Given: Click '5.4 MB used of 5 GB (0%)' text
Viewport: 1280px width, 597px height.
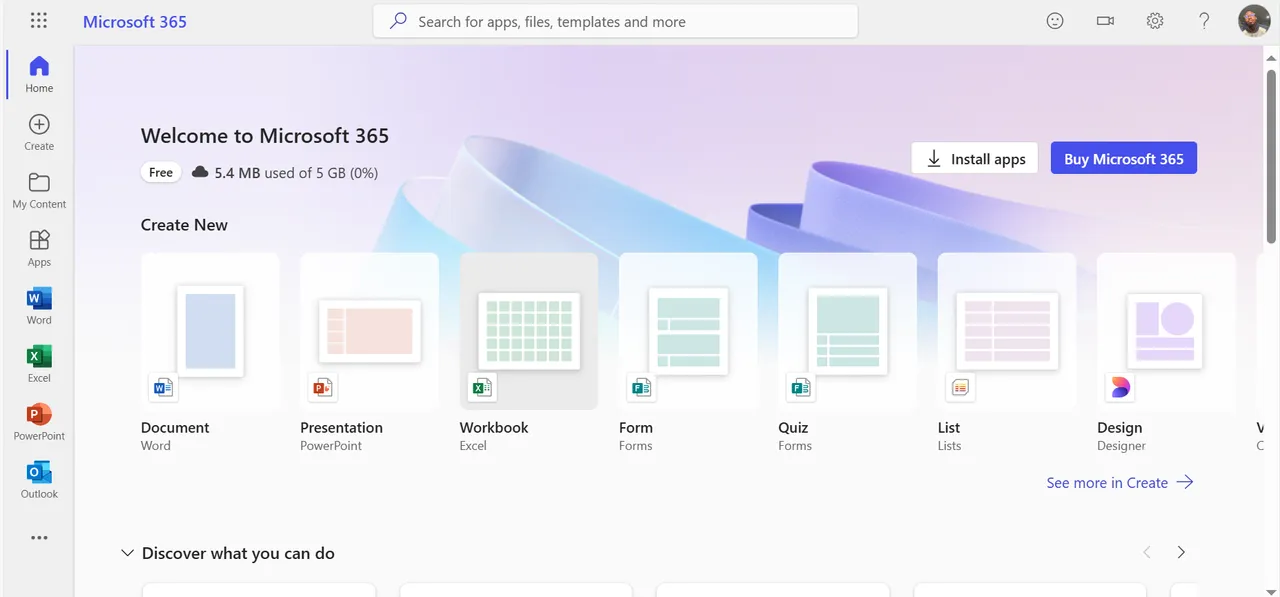Looking at the screenshot, I should tap(296, 172).
